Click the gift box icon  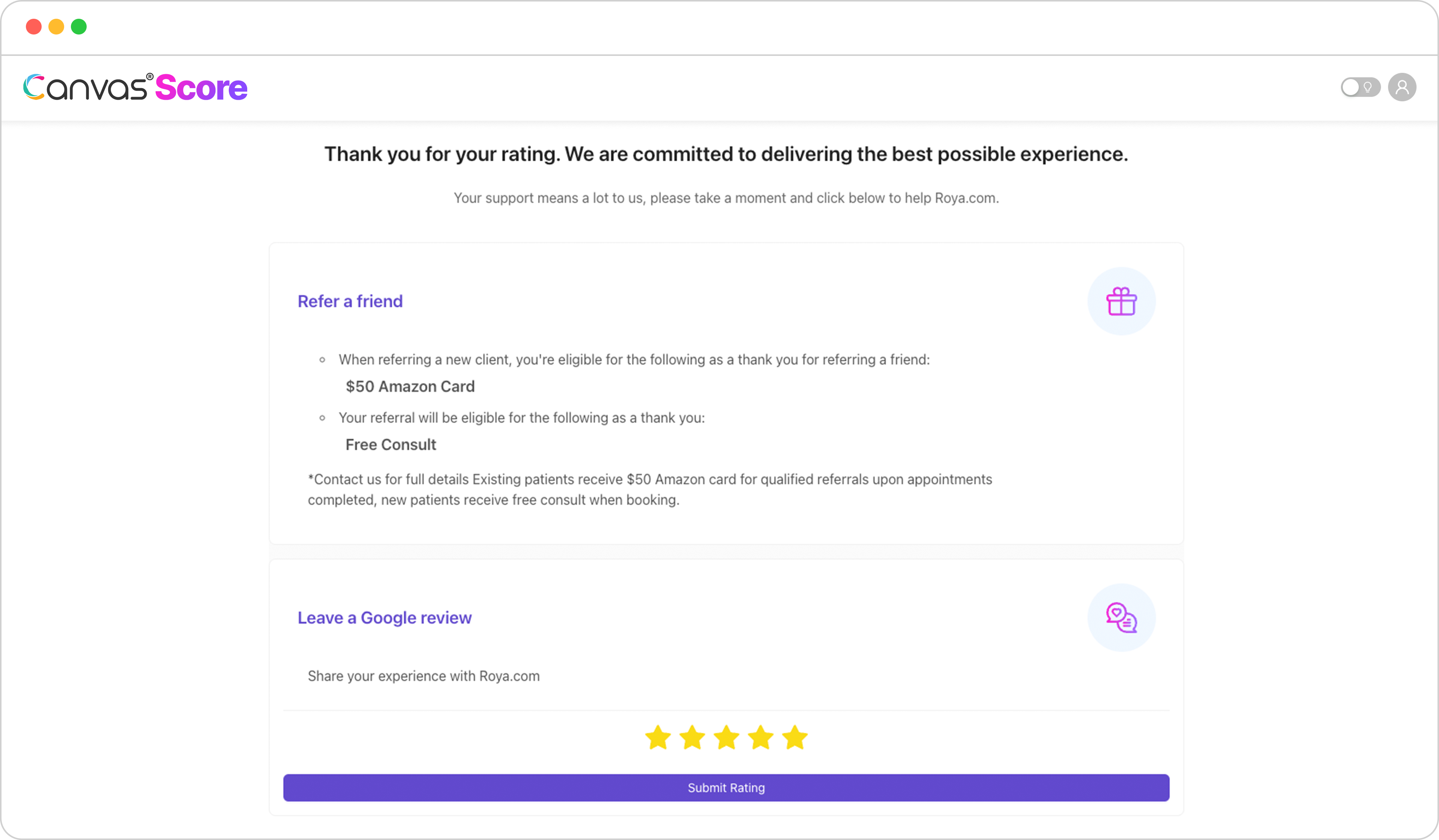(1122, 301)
